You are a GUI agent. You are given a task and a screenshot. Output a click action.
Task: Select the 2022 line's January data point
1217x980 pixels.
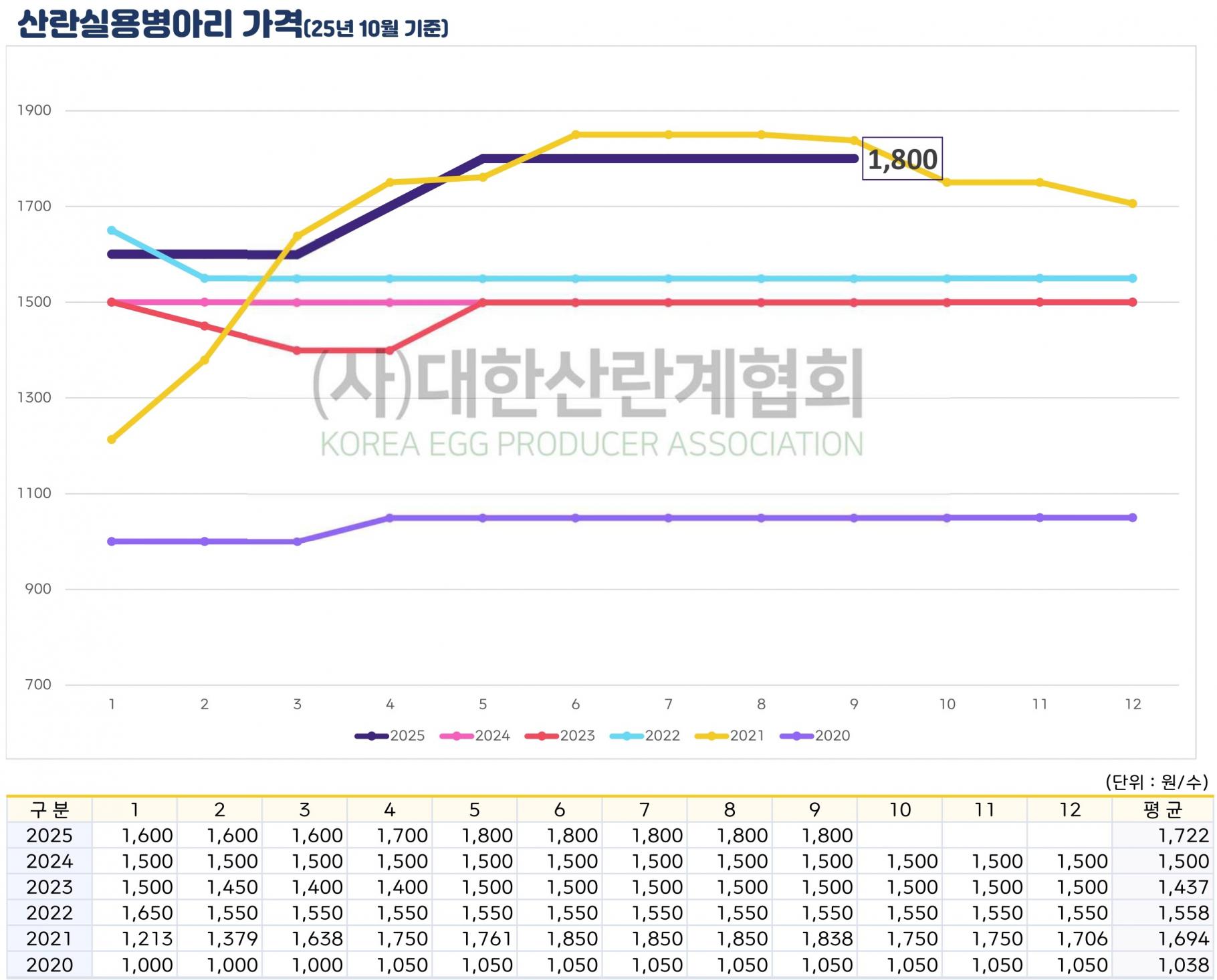(x=112, y=231)
